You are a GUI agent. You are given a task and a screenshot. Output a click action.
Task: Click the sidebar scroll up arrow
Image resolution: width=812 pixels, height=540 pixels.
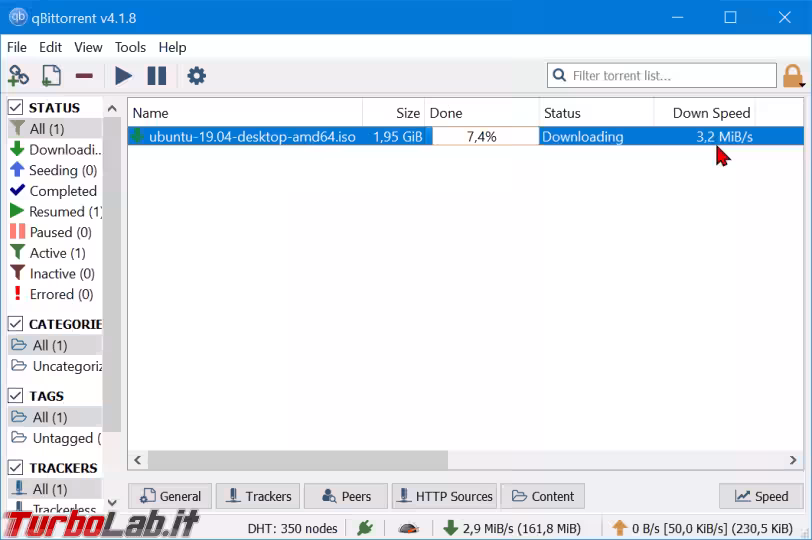(x=112, y=108)
